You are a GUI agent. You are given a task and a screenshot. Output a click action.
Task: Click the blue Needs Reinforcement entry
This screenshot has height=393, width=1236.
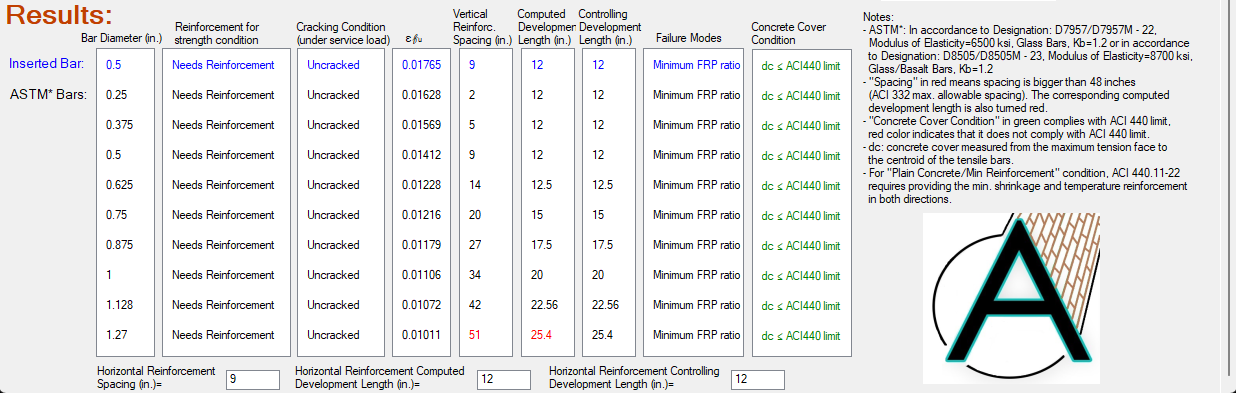point(223,65)
